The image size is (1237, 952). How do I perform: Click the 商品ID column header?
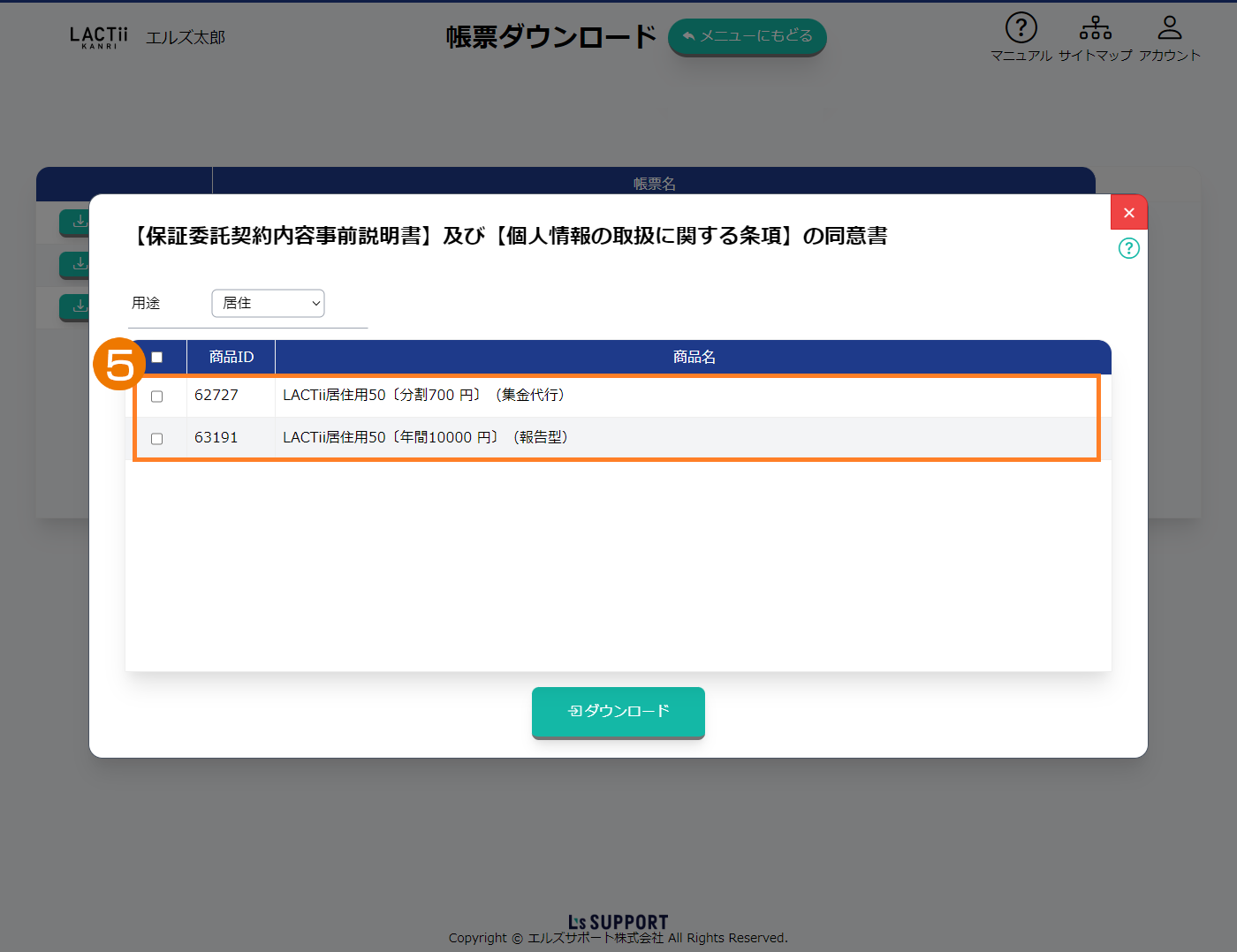pos(231,358)
